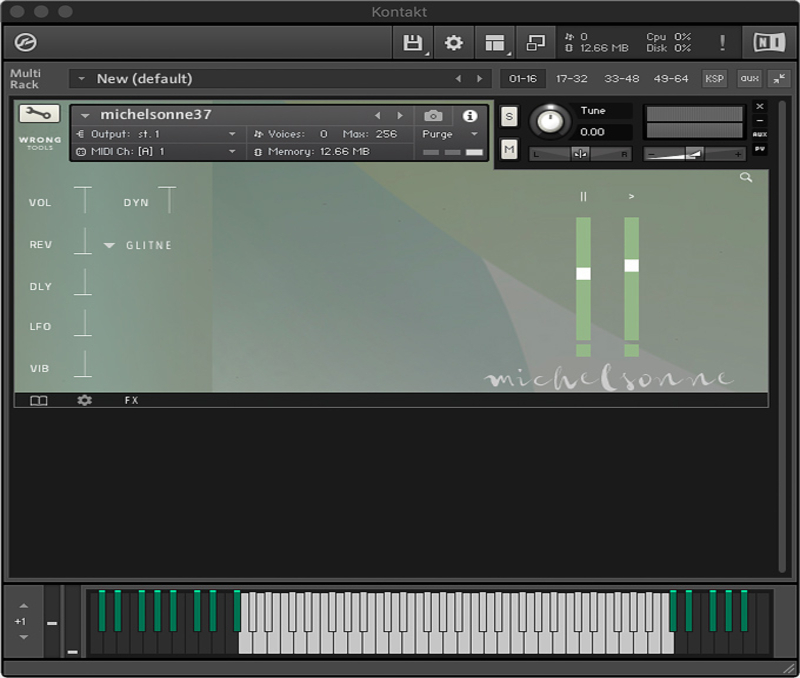
Task: Click the pitch bend wheel beside keyboard
Action: click(52, 621)
